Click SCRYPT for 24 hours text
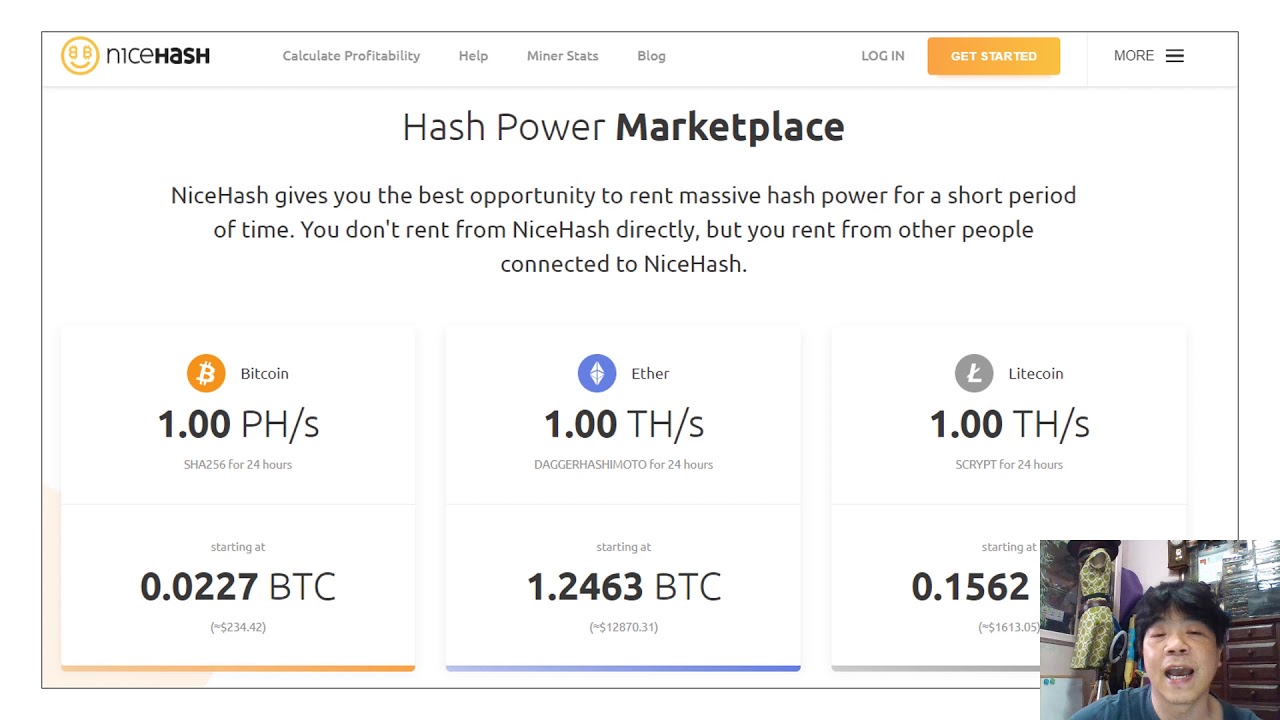This screenshot has height=720, width=1280. tap(1009, 464)
